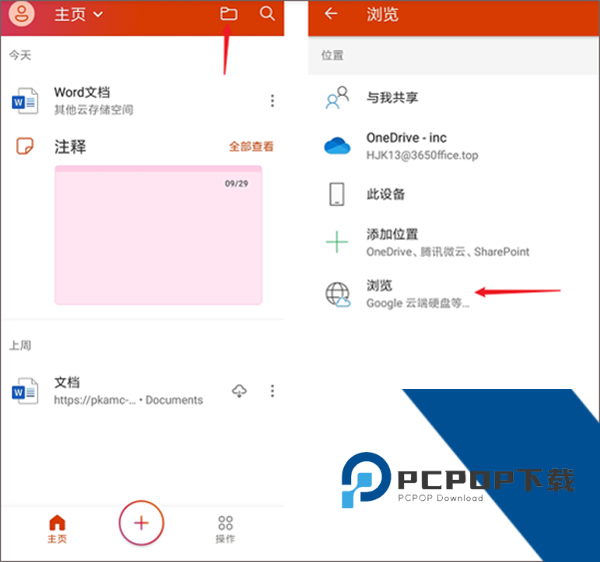Tap the round plus create button
Image resolution: width=600 pixels, height=562 pixels.
[x=141, y=523]
